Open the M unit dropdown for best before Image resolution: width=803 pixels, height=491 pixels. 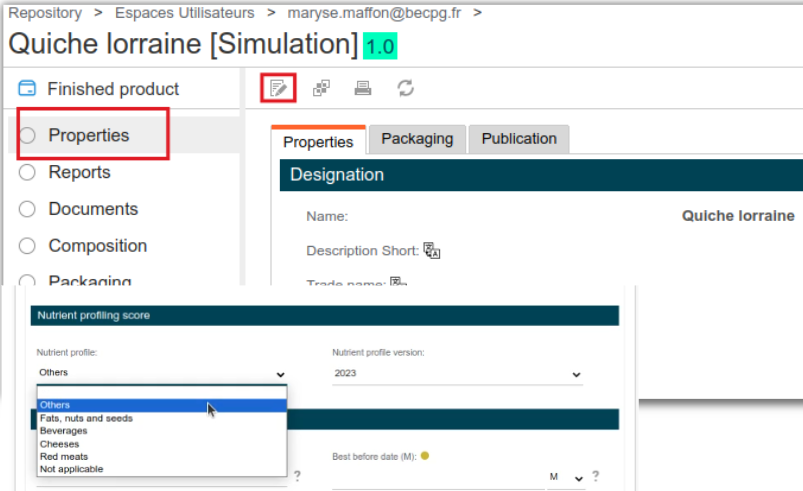(x=566, y=478)
